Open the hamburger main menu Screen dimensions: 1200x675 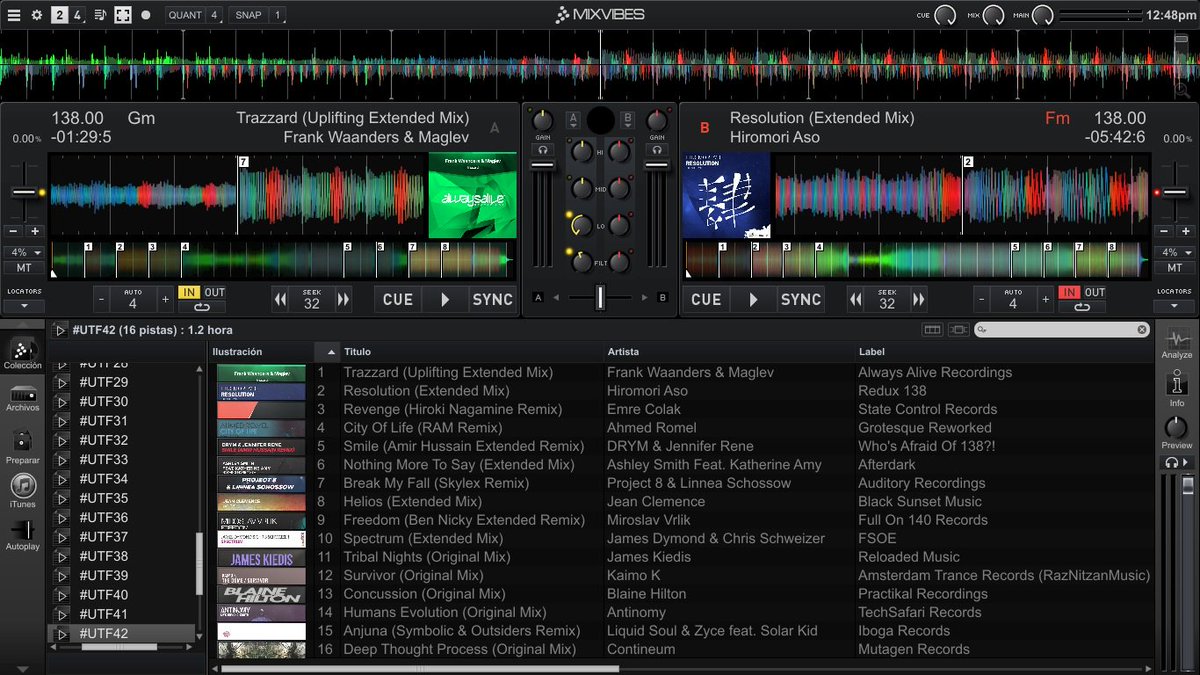(13, 15)
